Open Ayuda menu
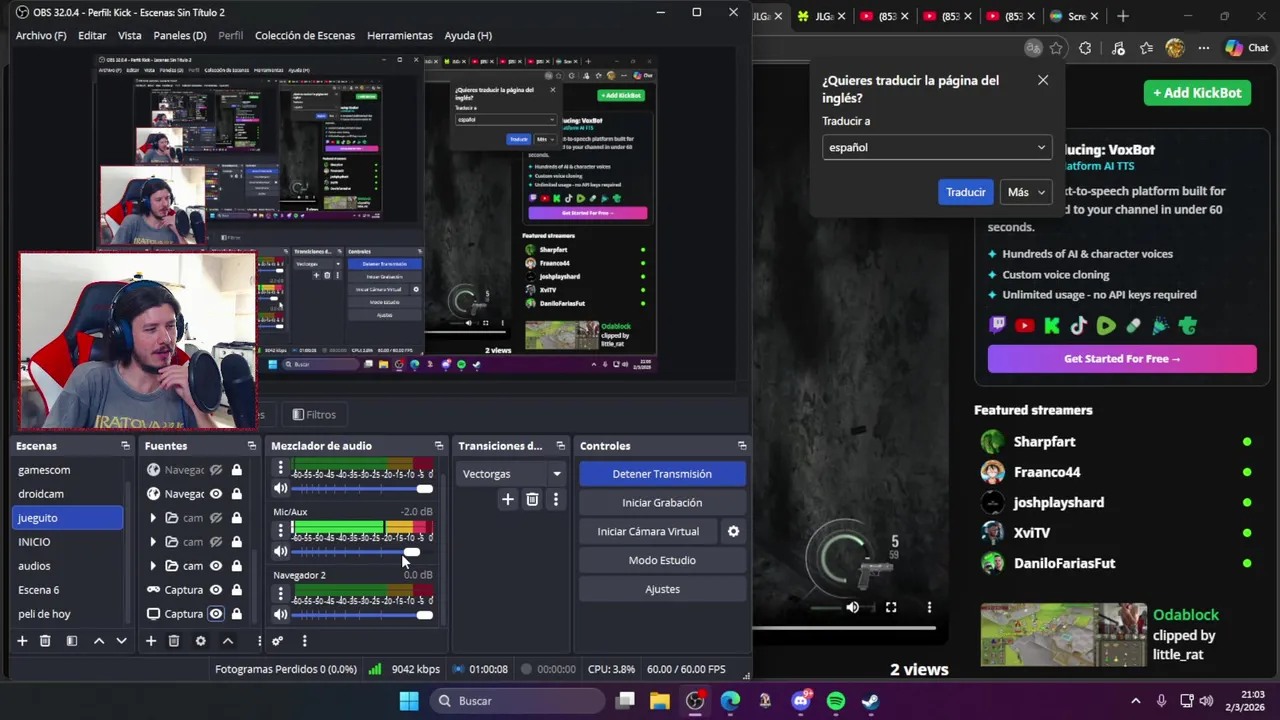 (468, 35)
